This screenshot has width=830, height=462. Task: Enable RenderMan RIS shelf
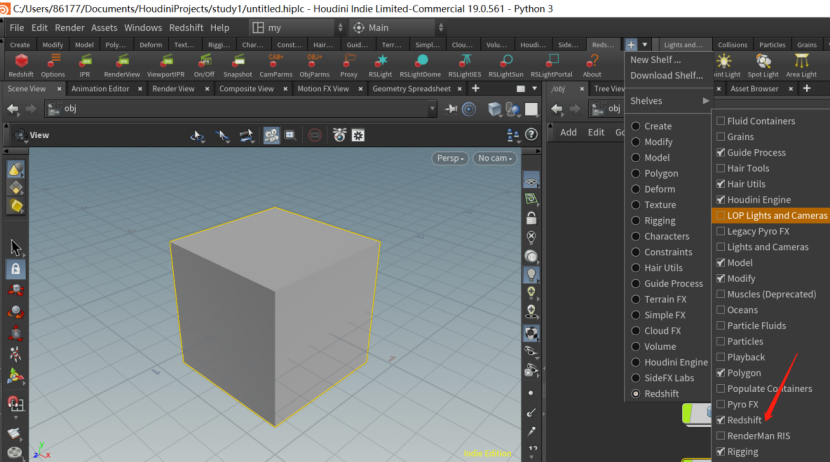pos(720,436)
